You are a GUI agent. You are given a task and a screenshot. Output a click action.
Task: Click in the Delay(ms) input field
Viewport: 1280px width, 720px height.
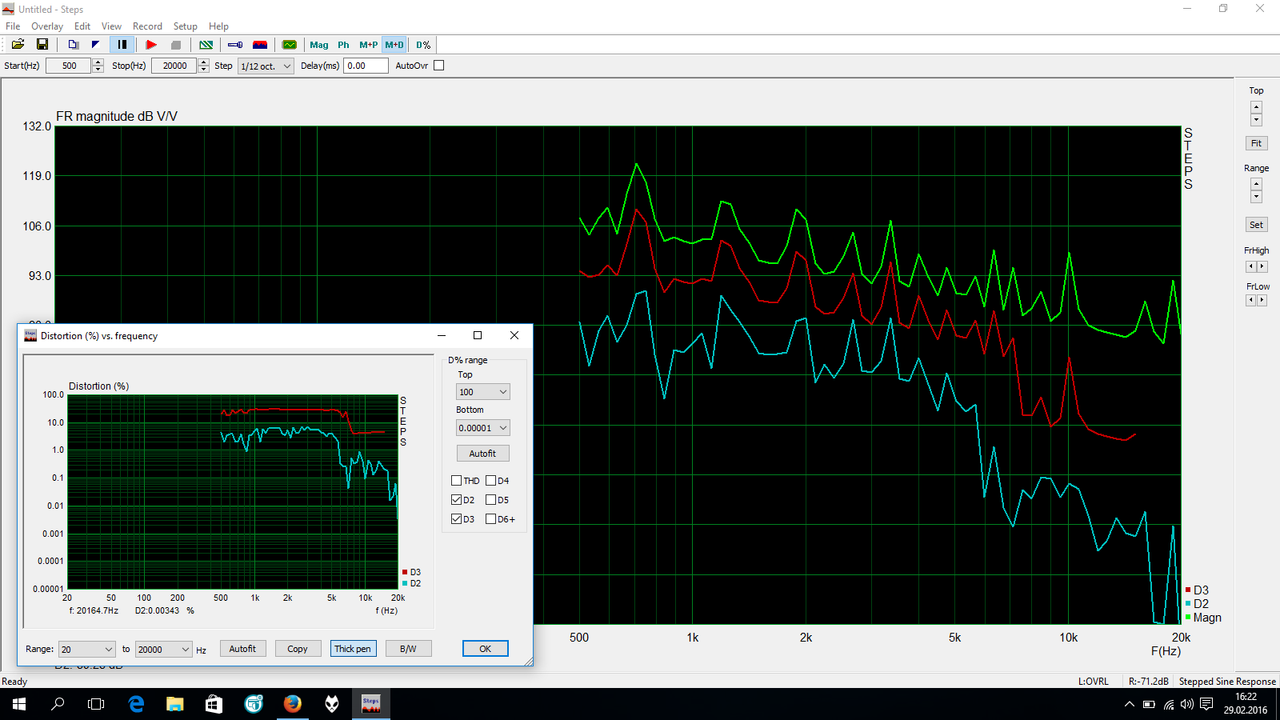366,66
